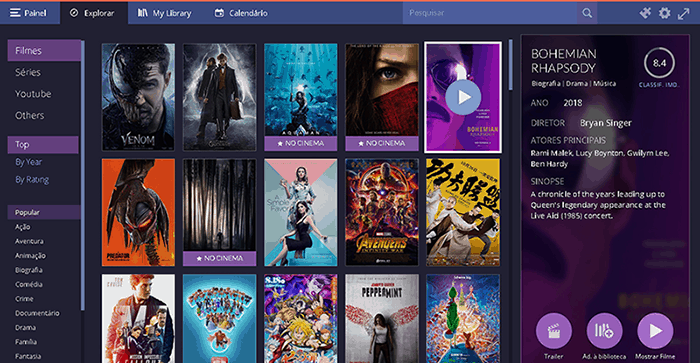Click NO CINEMA badge under Aquaman

[x=301, y=143]
